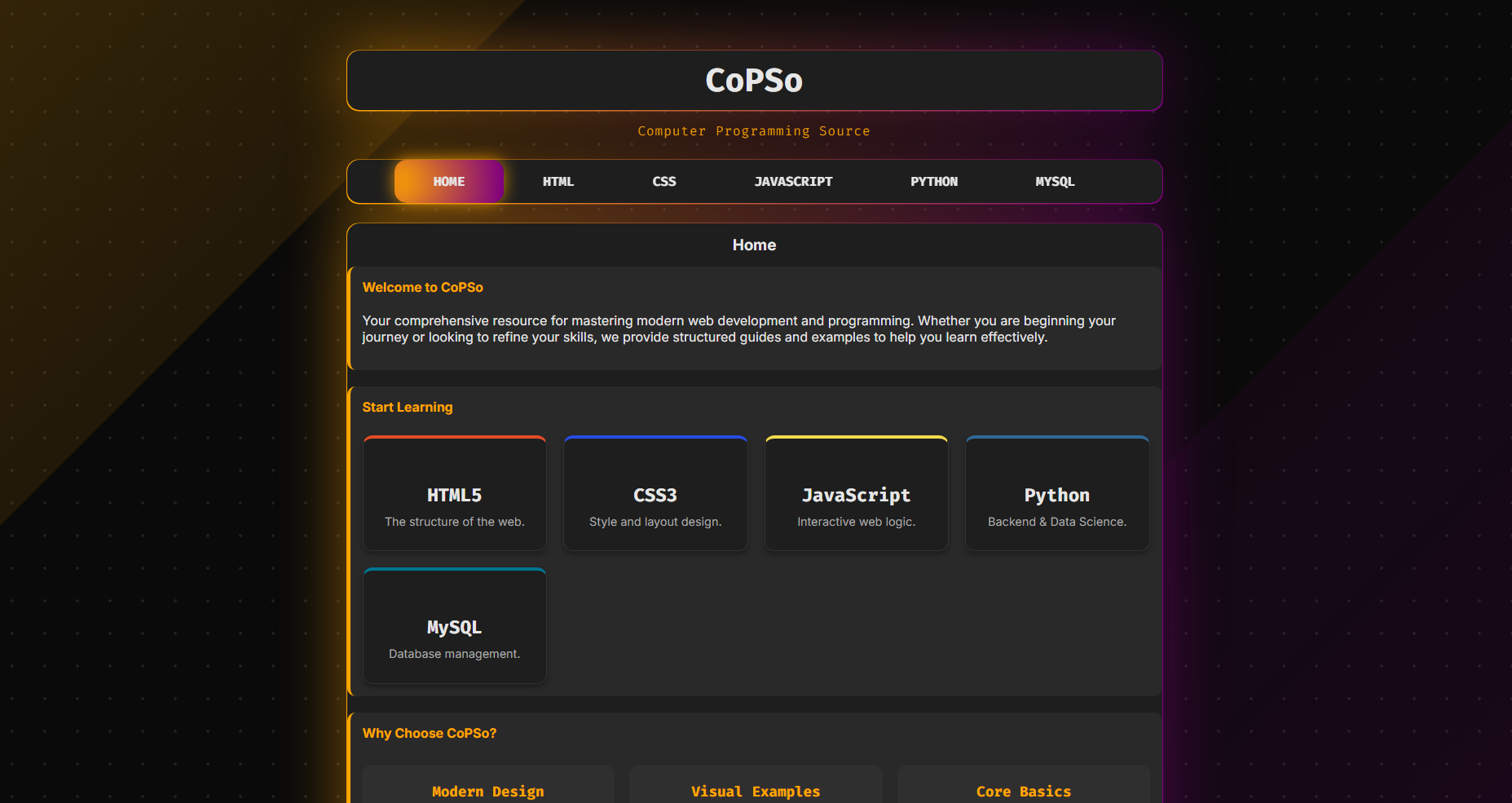This screenshot has height=803, width=1512.
Task: Click the Welcome to CoPSo heading
Action: pyautogui.click(x=423, y=287)
